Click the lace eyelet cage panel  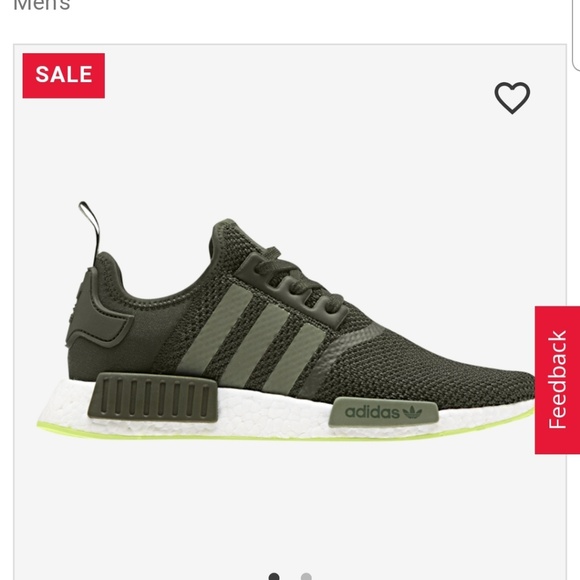click(292, 292)
